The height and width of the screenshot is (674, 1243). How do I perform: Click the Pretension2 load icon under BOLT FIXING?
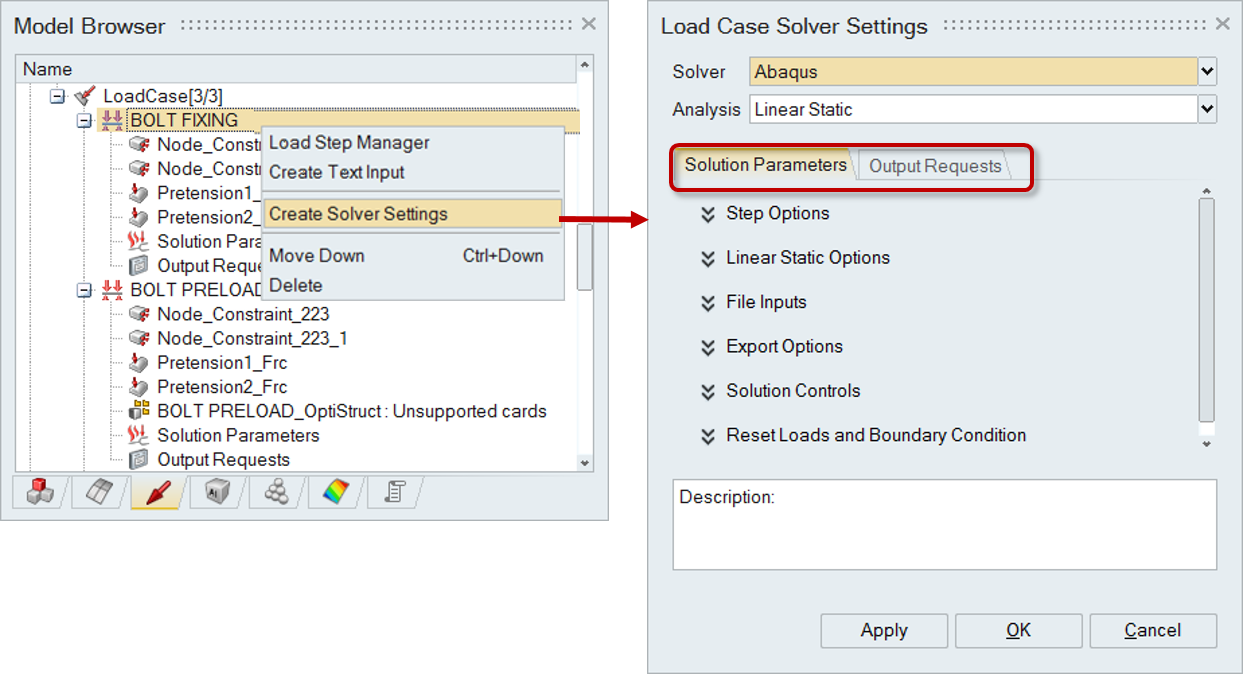139,217
